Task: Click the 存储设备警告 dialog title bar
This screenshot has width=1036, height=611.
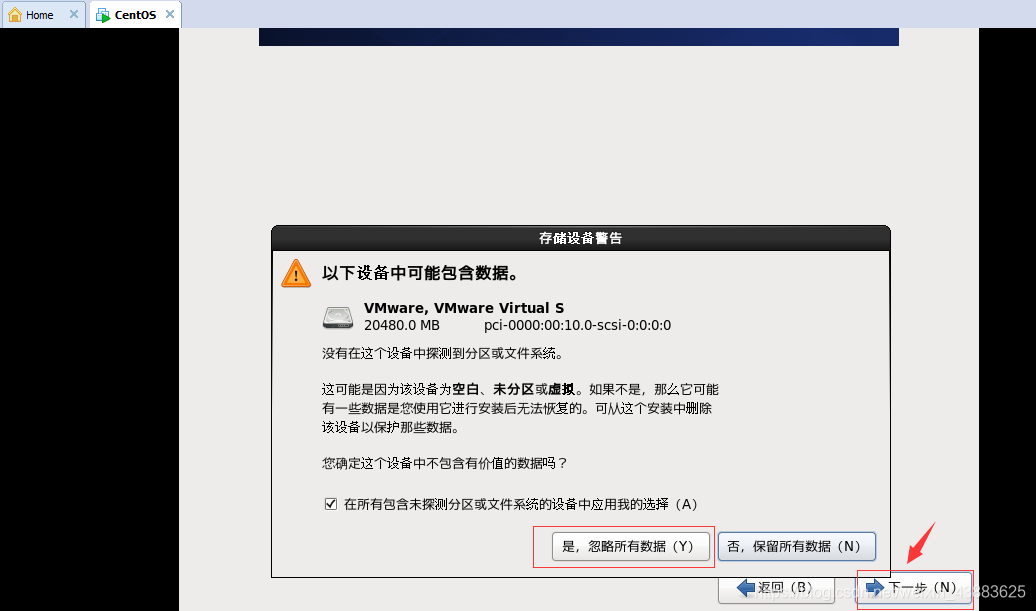Action: [581, 238]
